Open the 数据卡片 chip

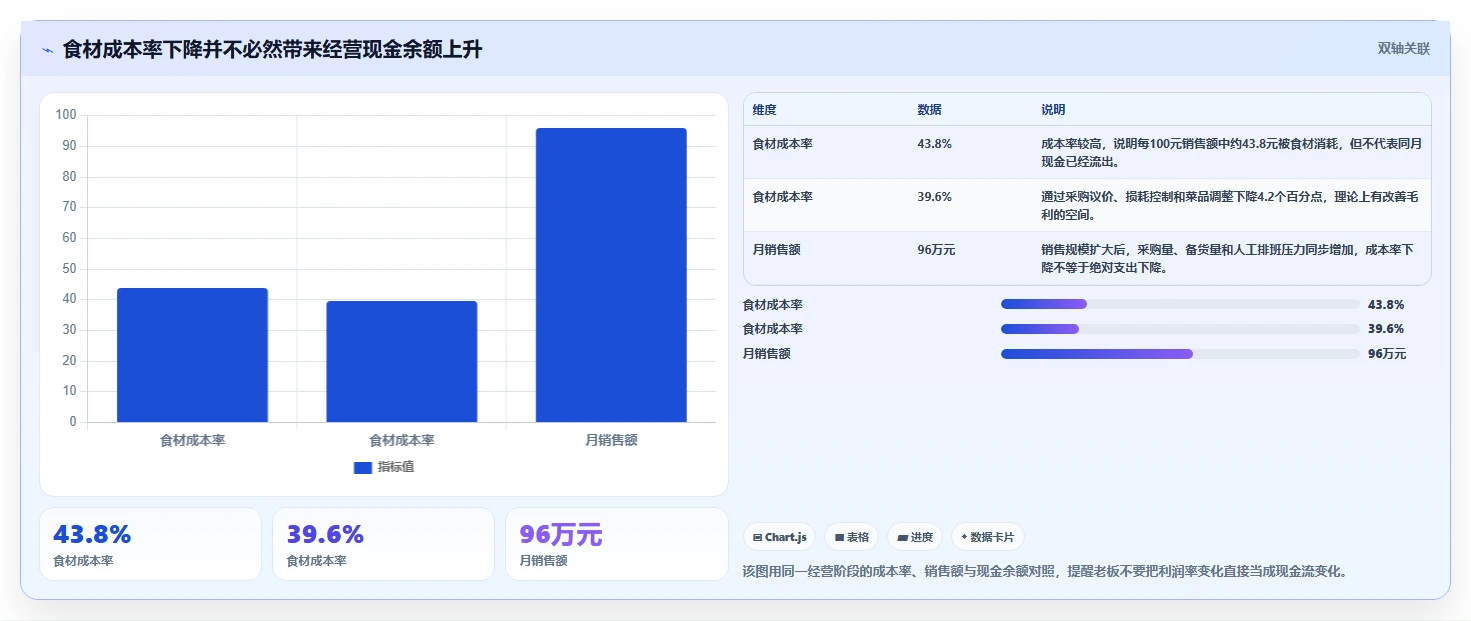(x=987, y=537)
